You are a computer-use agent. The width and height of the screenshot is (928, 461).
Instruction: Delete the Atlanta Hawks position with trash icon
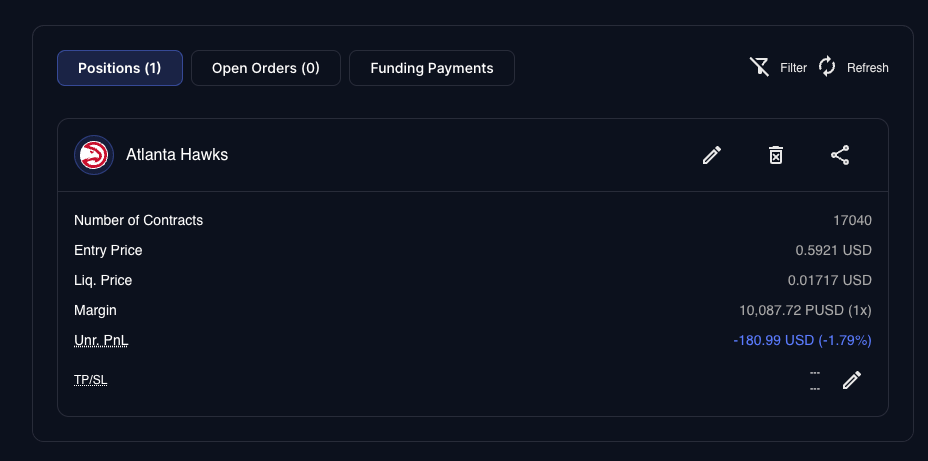pos(776,155)
